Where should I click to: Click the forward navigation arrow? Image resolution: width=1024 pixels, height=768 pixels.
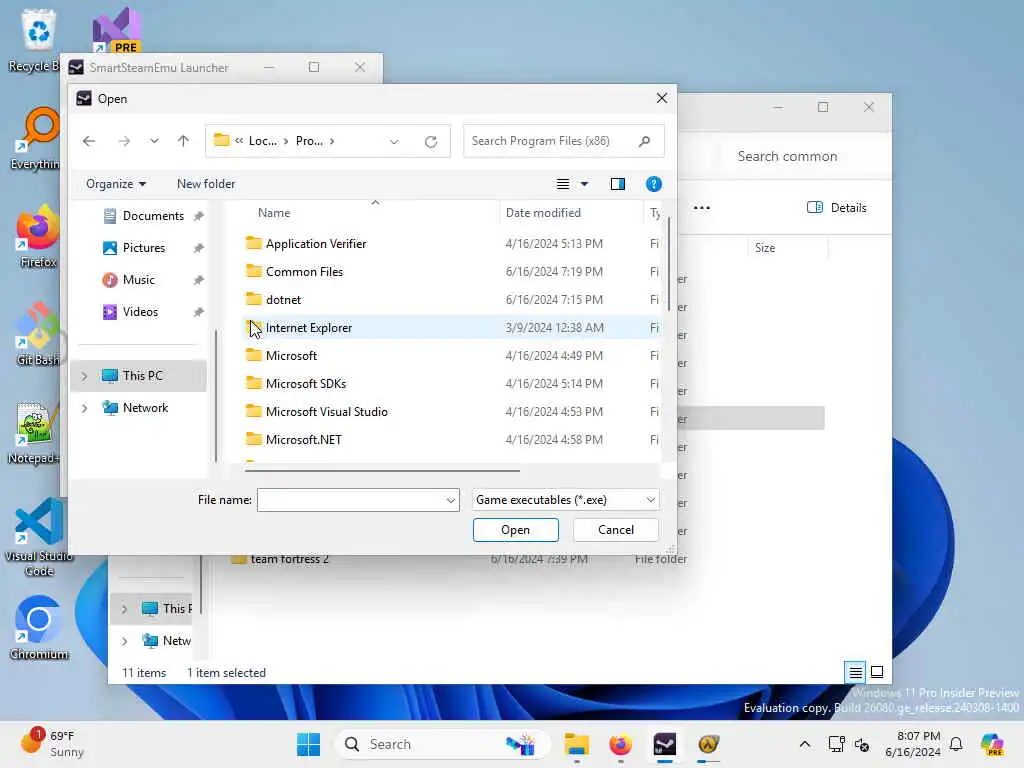(124, 141)
